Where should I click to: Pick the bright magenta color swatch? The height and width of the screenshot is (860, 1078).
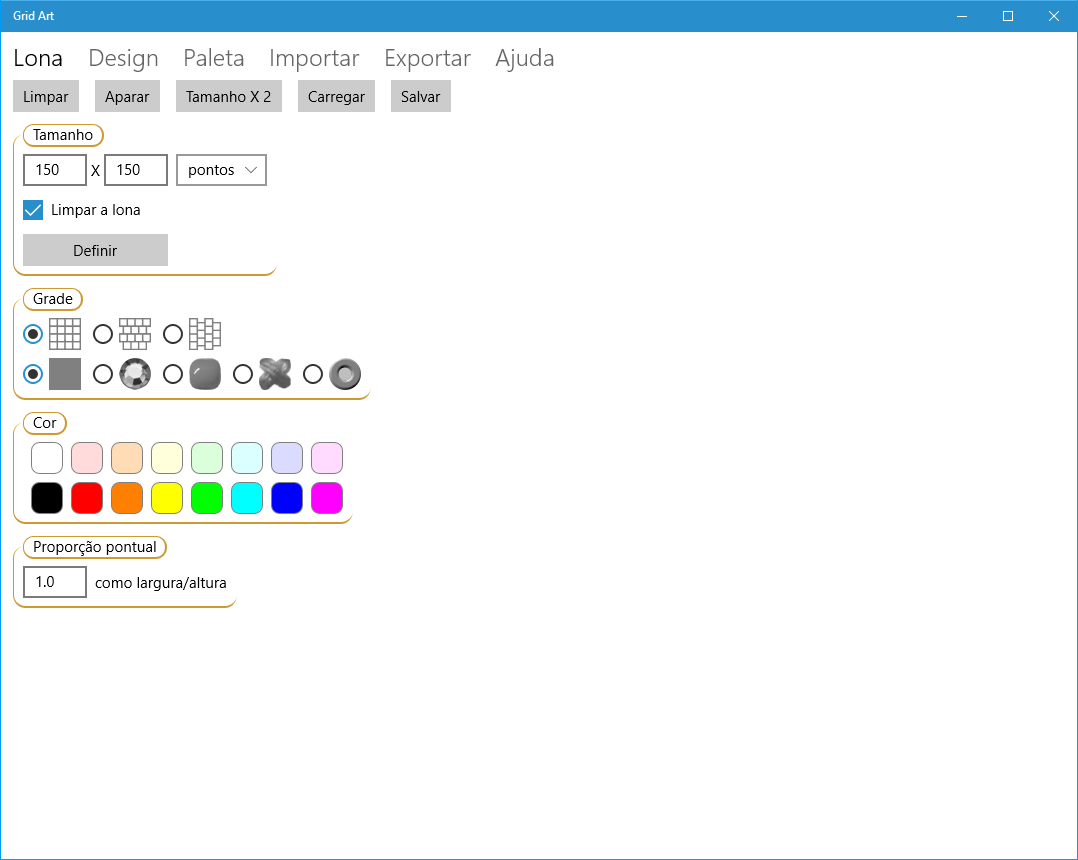pos(327,498)
